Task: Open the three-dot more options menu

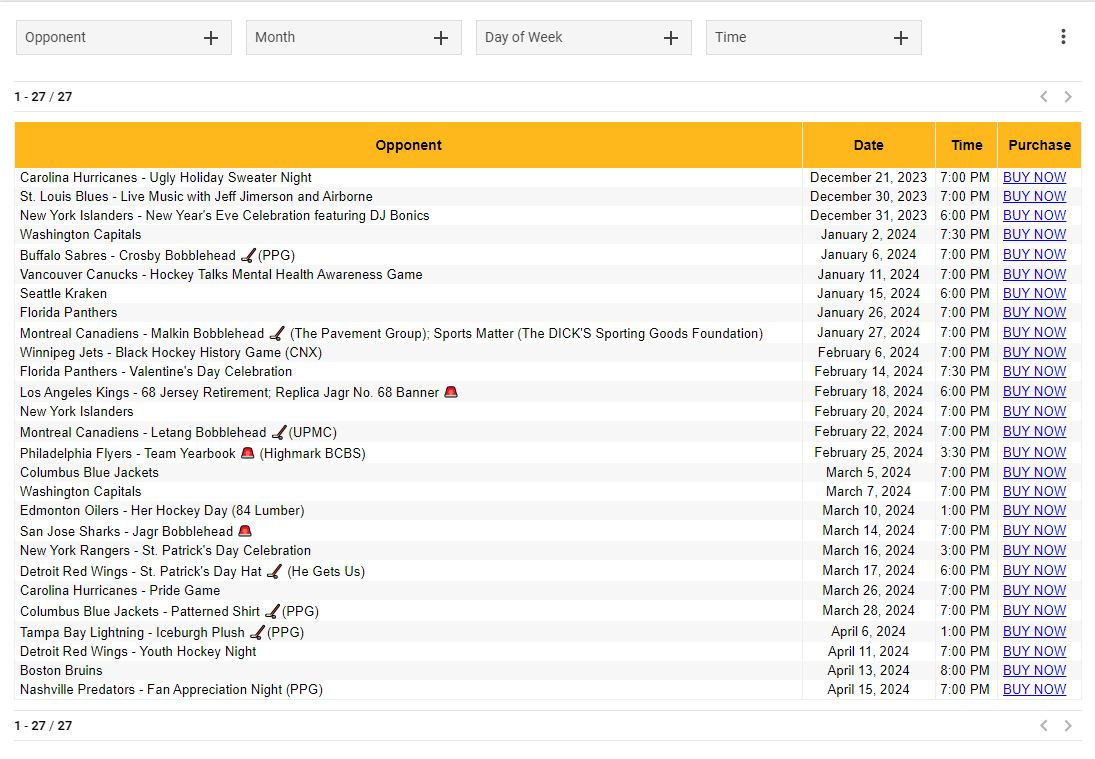Action: [1063, 37]
